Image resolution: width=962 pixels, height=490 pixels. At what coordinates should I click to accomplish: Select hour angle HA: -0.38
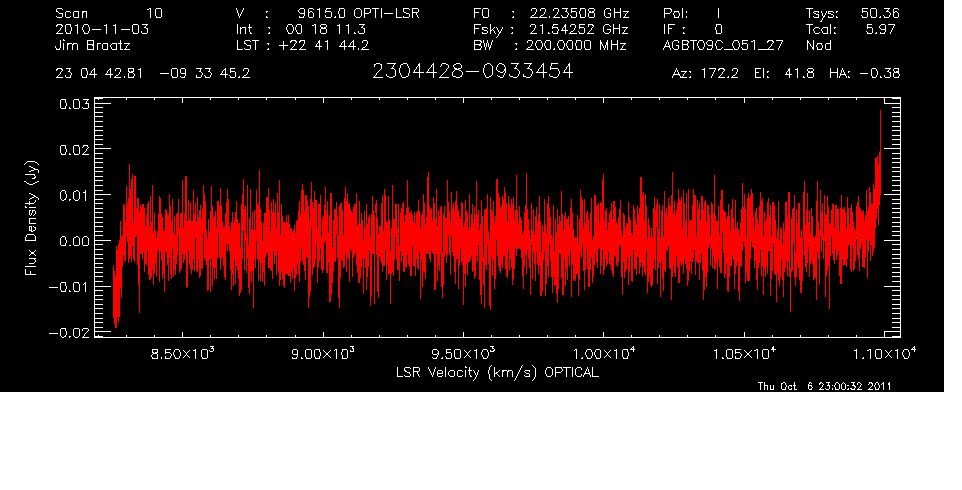pos(864,74)
